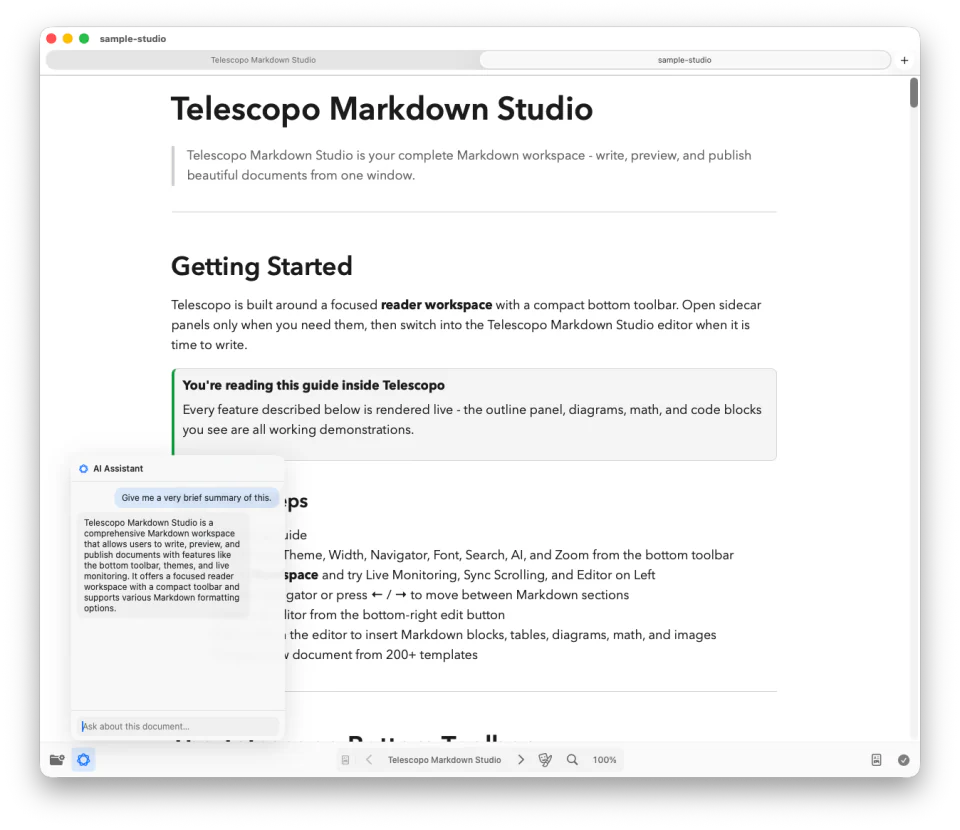Open the outline navigator panel icon
The height and width of the screenshot is (830, 960).
345,760
